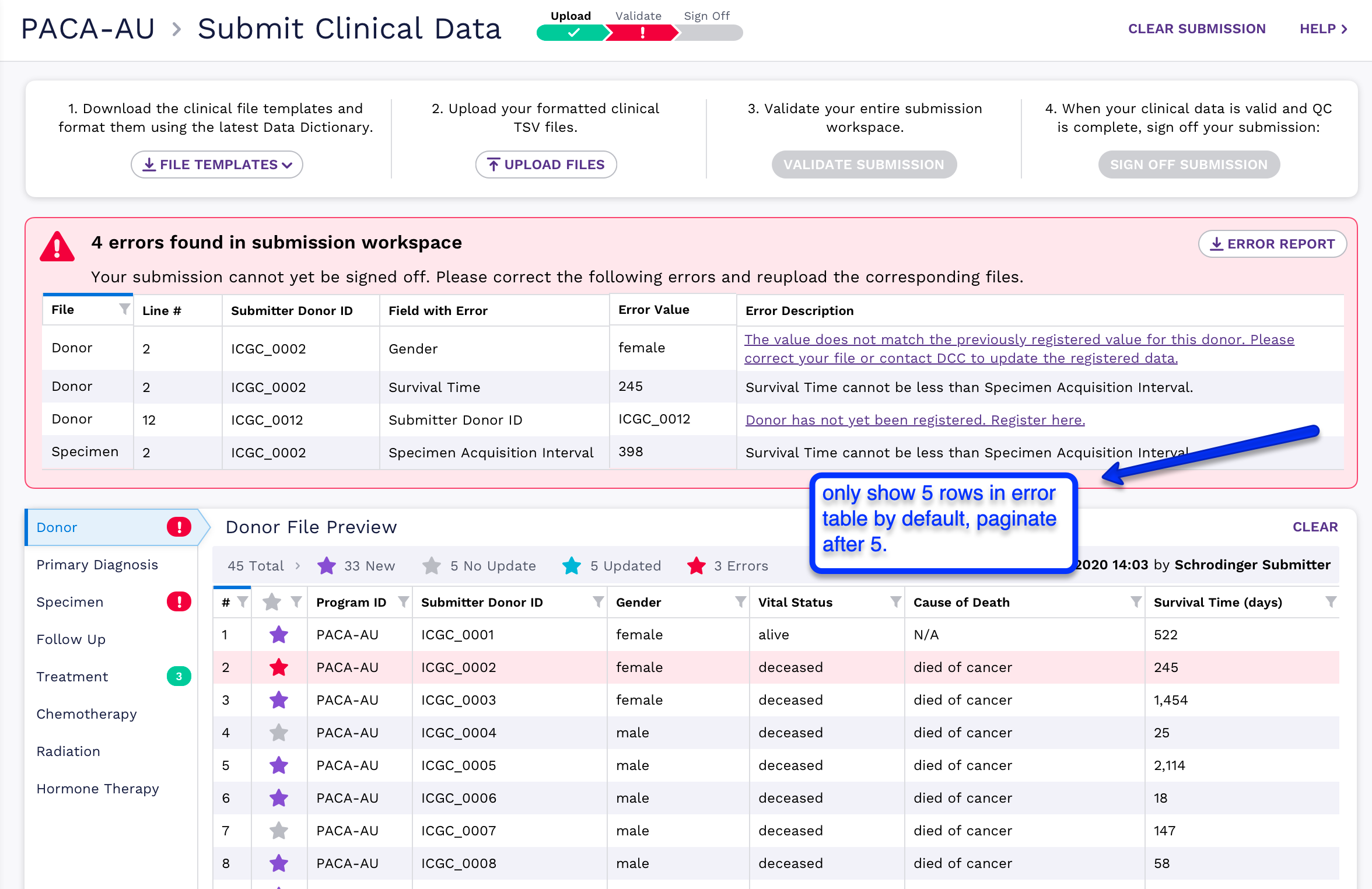Filter the error table File column
Image resolution: width=1372 pixels, height=889 pixels.
tap(124, 309)
